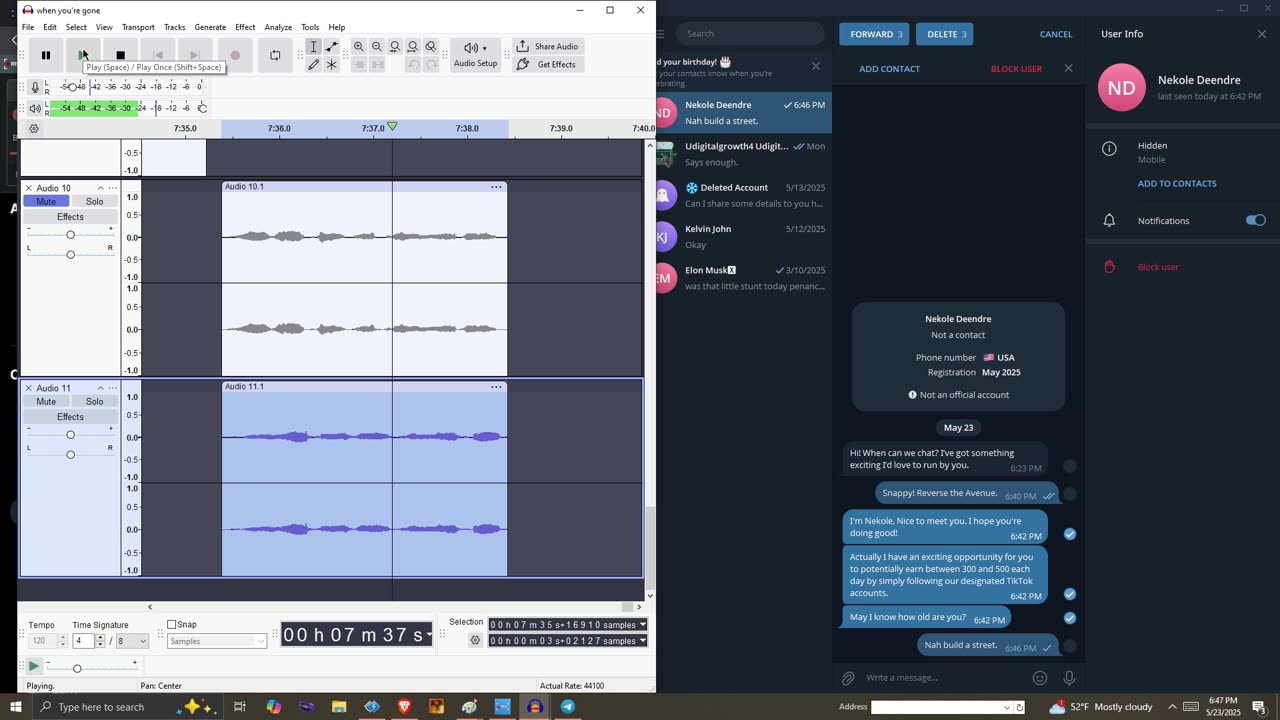The image size is (1280, 720).
Task: Cancel message selection in Telegram
Action: point(1056,34)
